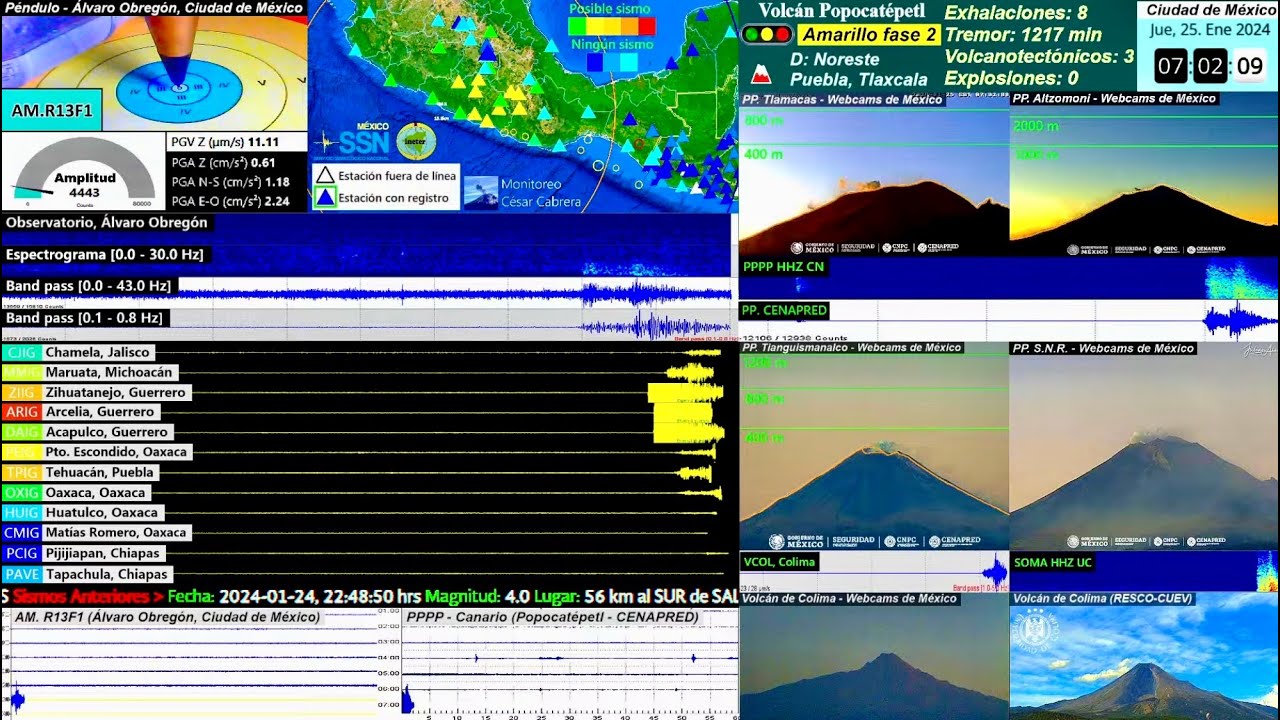Viewport: 1280px width, 720px height.
Task: Click the Posible sismo color scale
Action: tap(613, 26)
